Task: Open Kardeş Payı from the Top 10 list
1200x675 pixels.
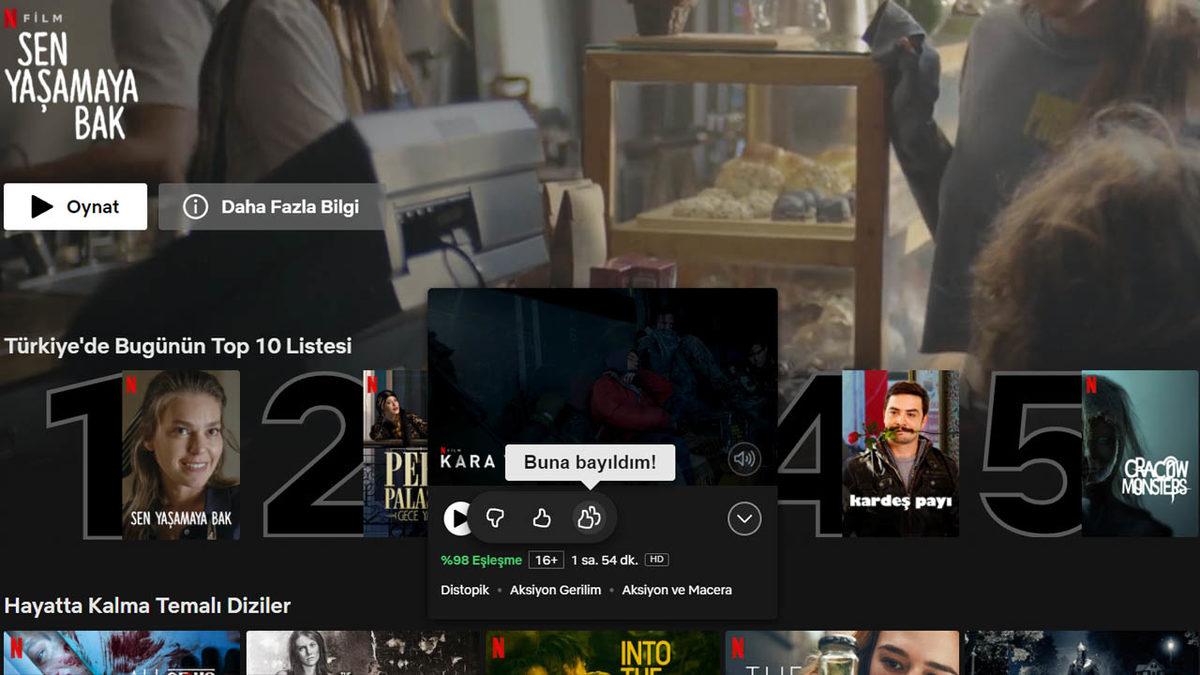Action: 901,455
